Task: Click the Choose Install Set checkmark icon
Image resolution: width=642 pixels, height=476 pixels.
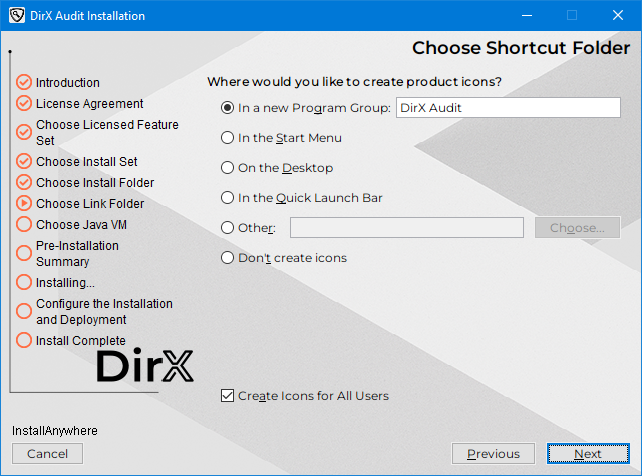Action: click(x=24, y=161)
